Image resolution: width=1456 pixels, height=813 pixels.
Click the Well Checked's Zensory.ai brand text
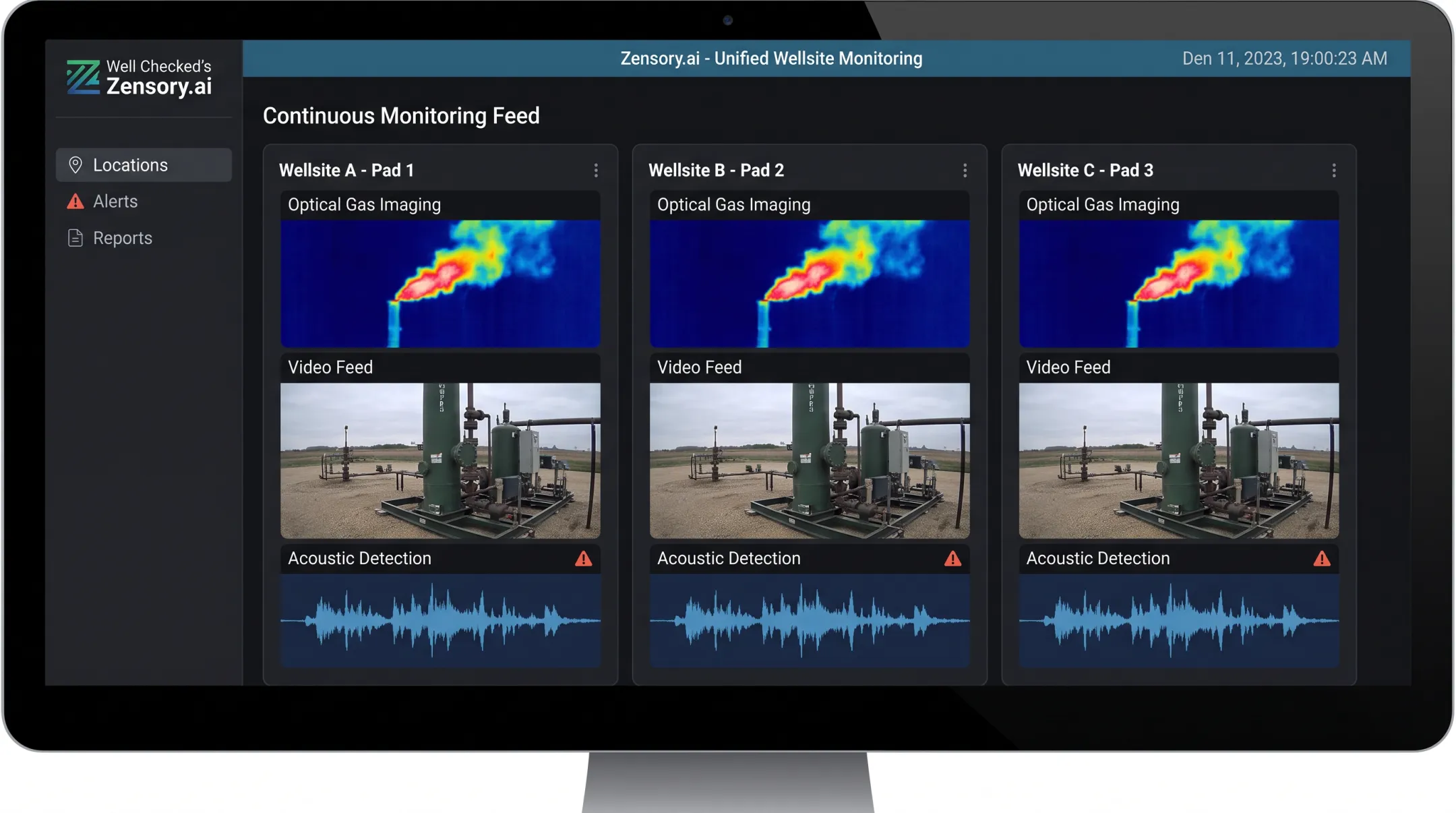[159, 78]
